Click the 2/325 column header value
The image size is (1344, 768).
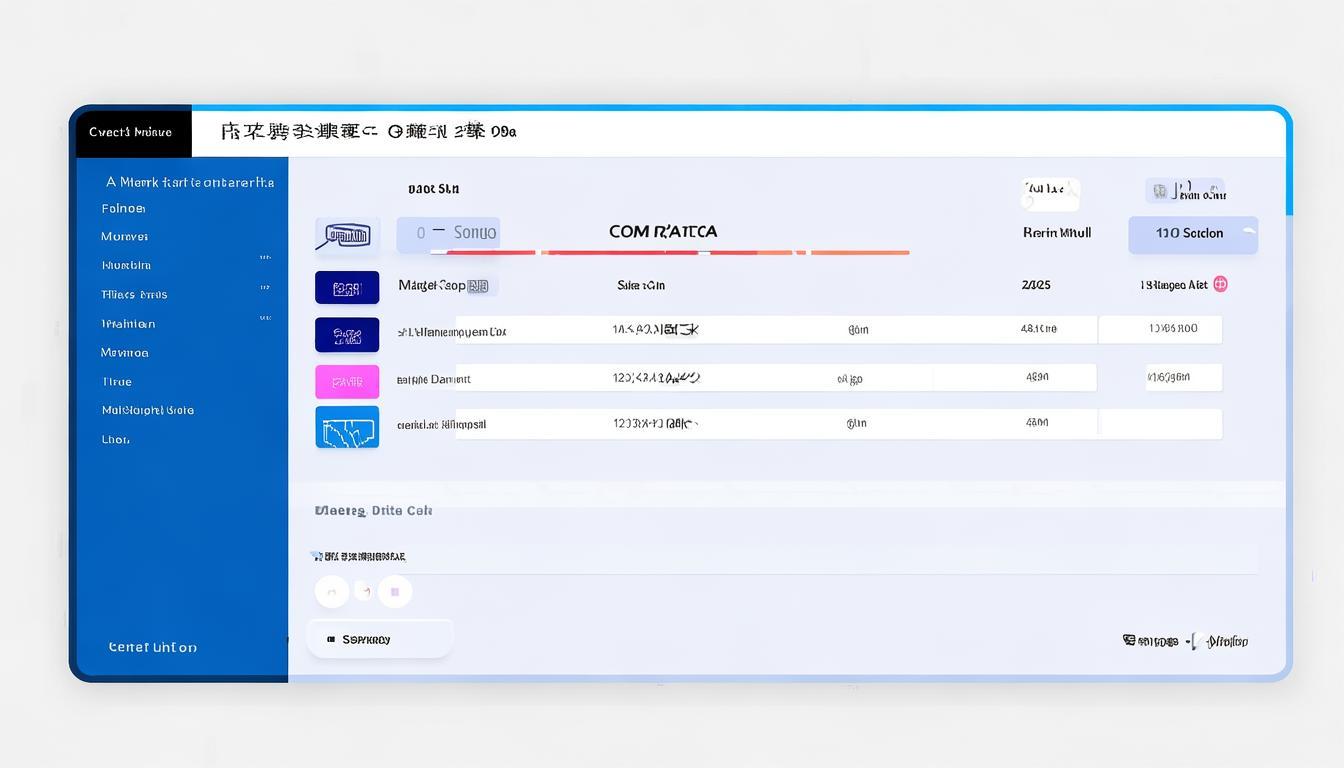coord(1036,285)
